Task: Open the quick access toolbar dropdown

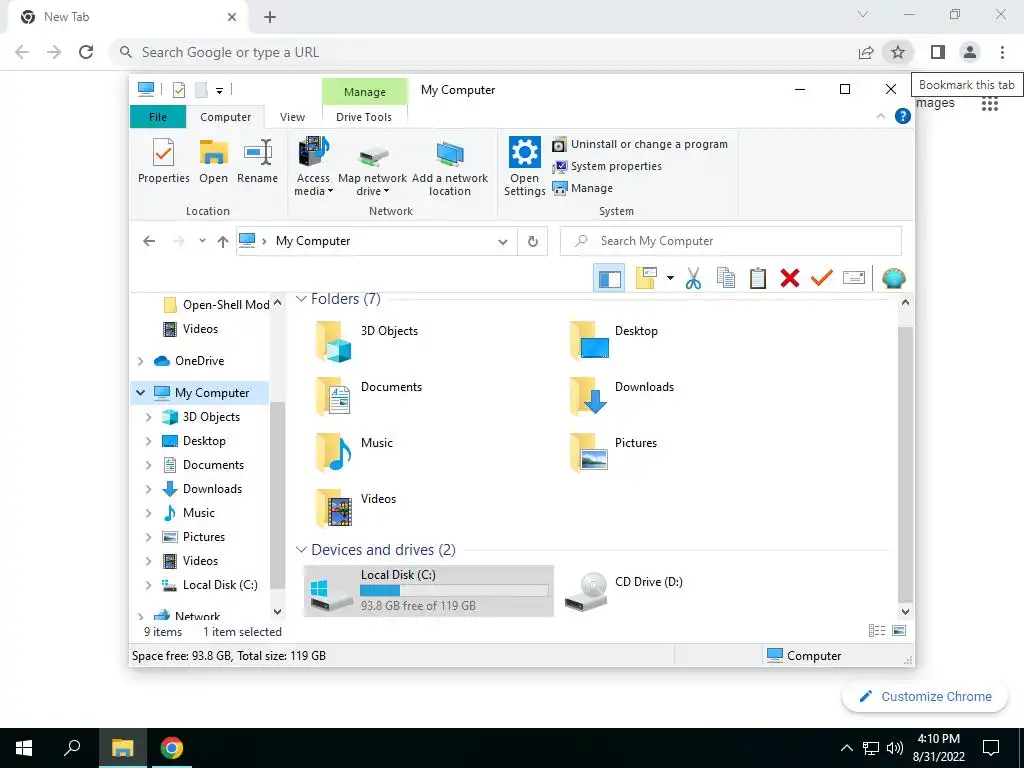Action: [219, 91]
